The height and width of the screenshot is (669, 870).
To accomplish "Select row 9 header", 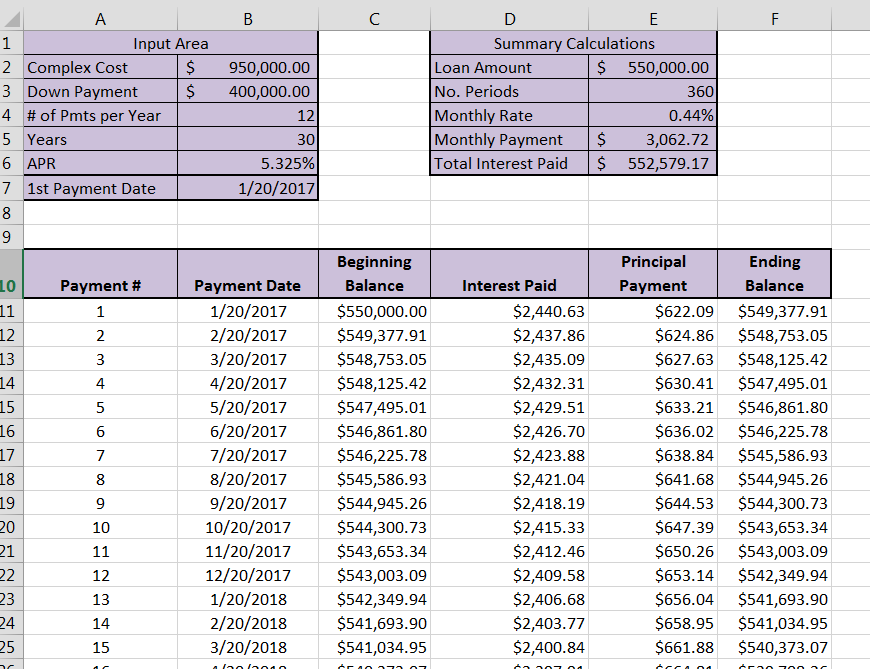I will (11, 237).
